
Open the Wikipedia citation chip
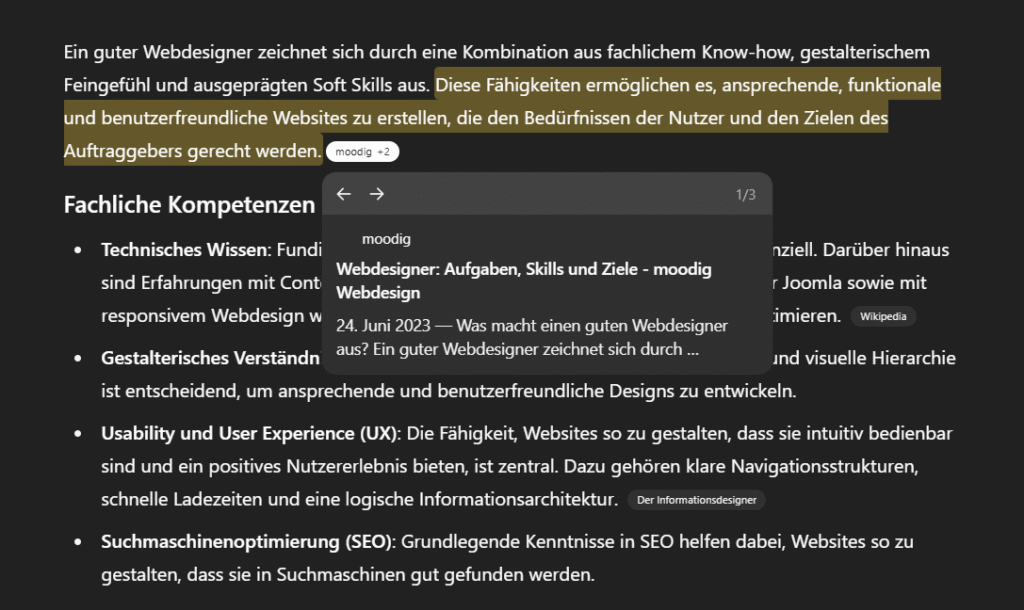pos(883,316)
